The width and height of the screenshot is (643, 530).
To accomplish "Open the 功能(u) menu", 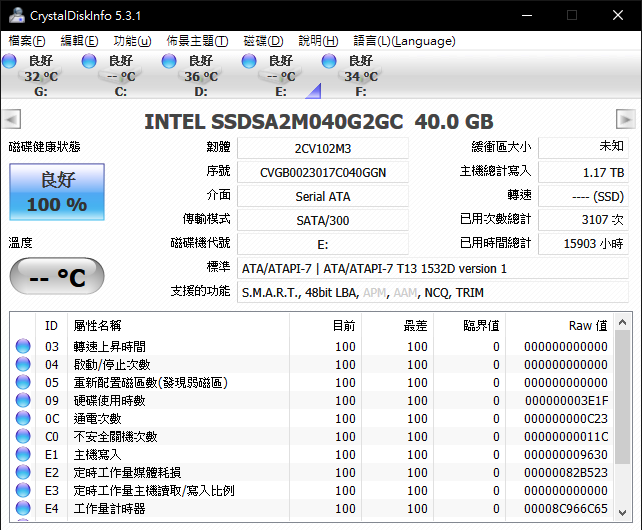I will point(132,41).
